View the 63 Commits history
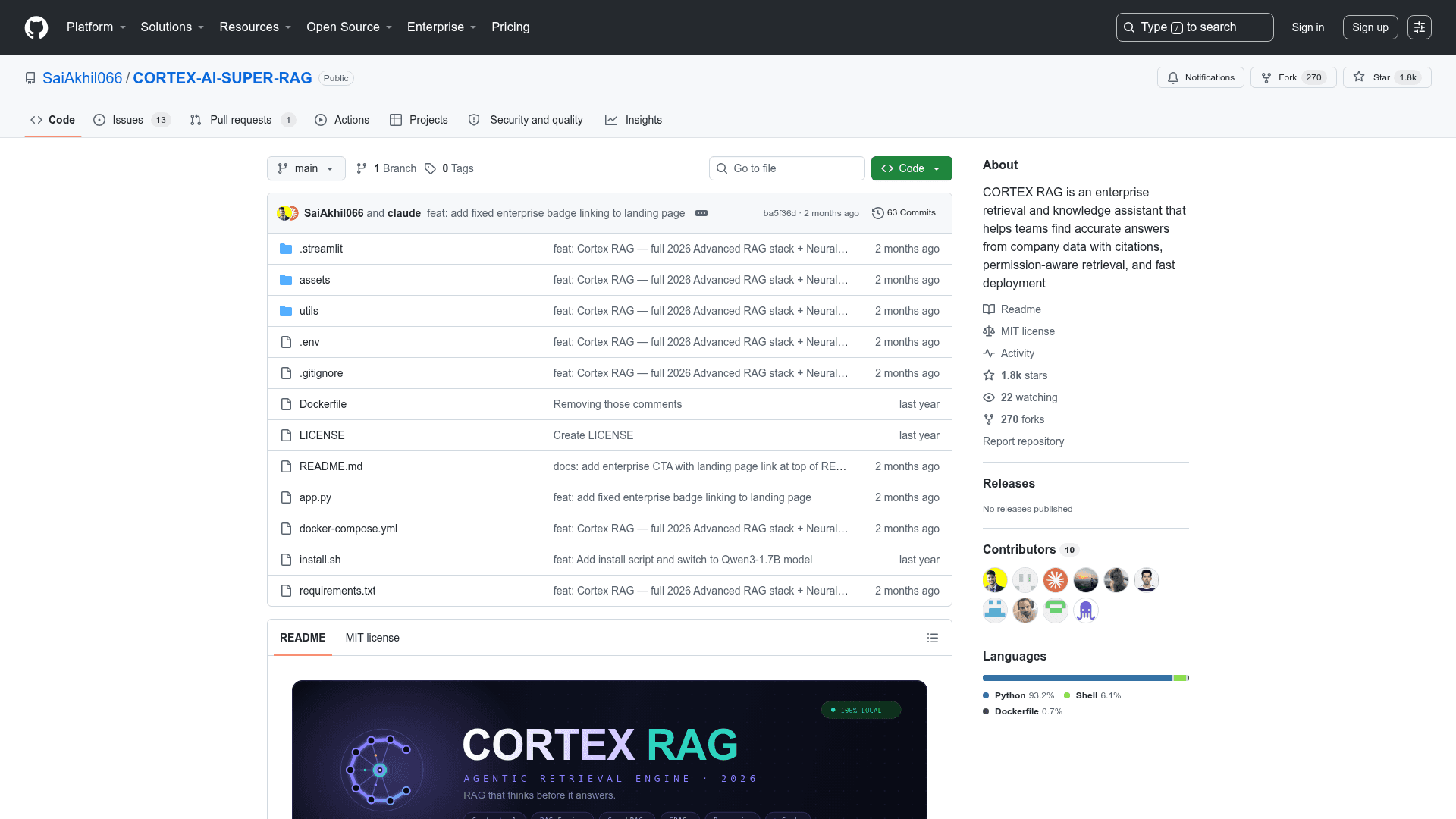The image size is (1456, 819). pos(903,213)
